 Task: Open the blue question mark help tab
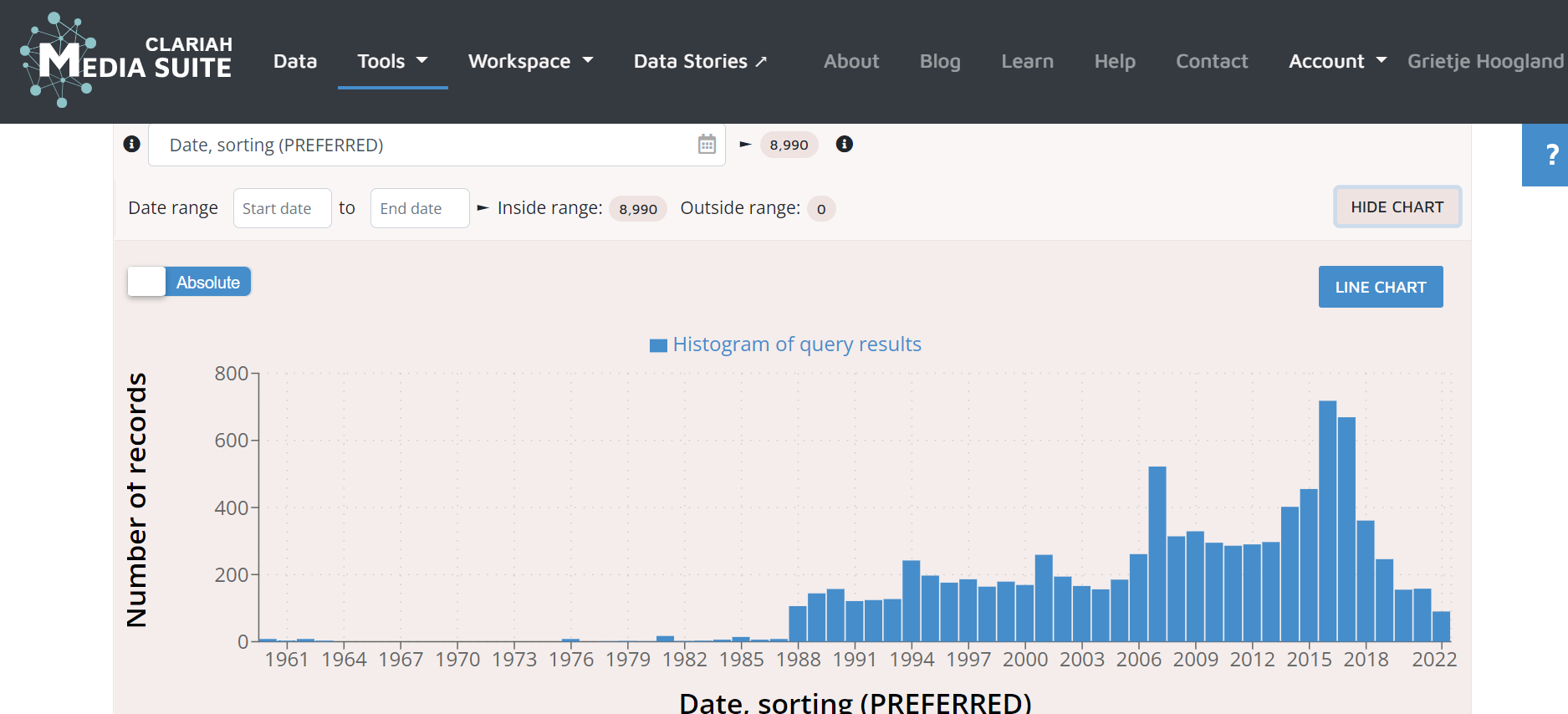pyautogui.click(x=1548, y=155)
